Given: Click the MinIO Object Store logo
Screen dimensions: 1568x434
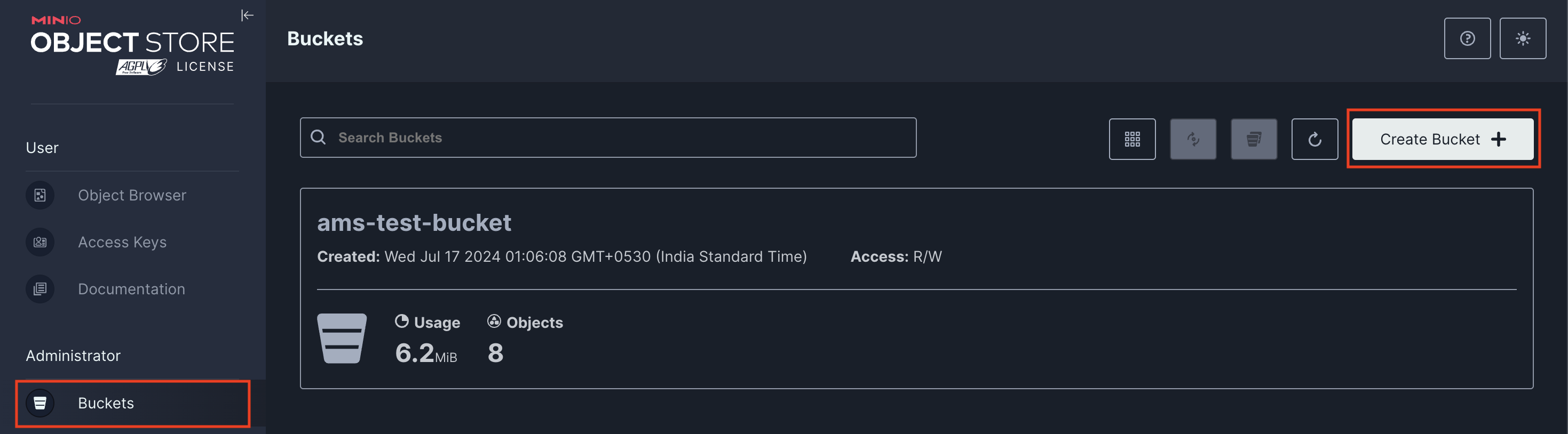Looking at the screenshot, I should [x=132, y=36].
